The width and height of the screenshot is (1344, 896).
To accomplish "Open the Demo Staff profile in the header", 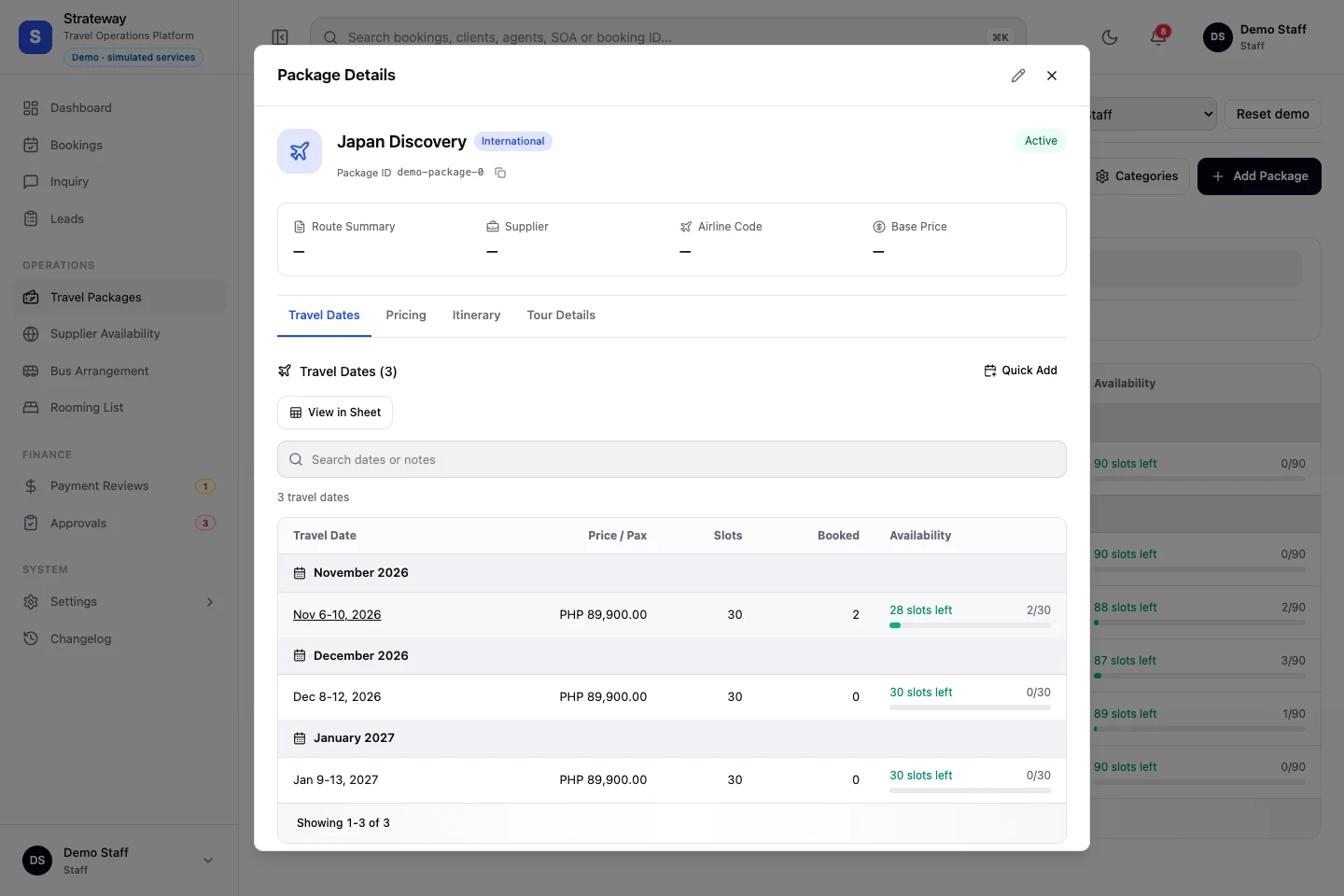I will [x=1255, y=37].
